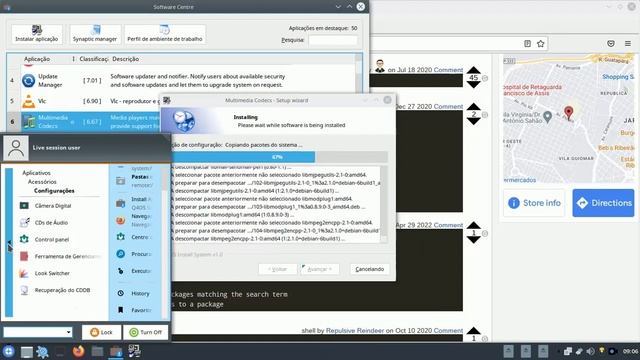Viewport: 640px width, 360px height.
Task: Select the Update Manager row icon
Action: [29, 80]
